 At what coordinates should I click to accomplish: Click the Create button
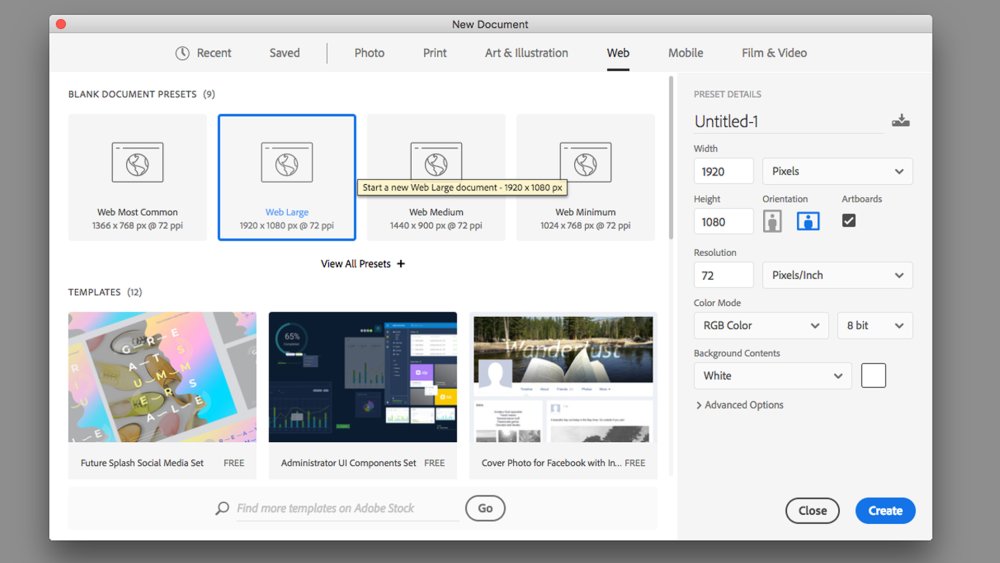[885, 511]
